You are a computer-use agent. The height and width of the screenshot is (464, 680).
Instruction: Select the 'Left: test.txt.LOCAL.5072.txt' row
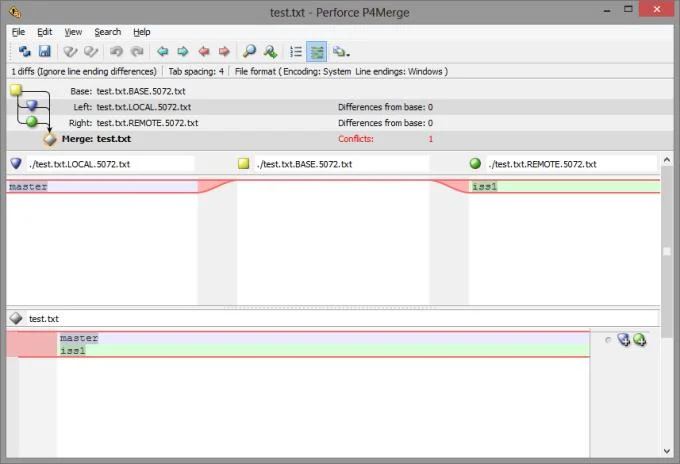pyautogui.click(x=340, y=107)
